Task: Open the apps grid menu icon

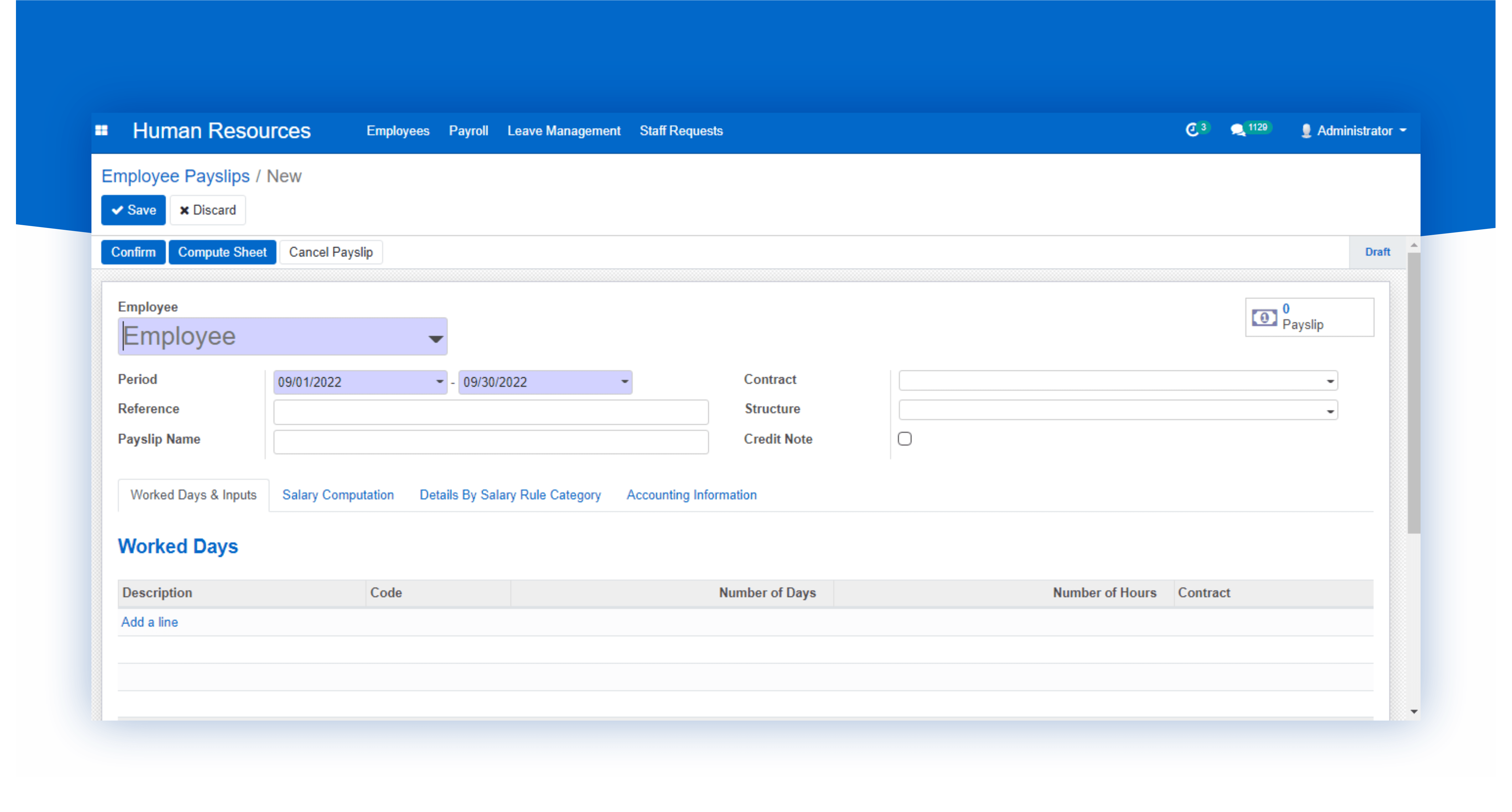Action: point(101,130)
